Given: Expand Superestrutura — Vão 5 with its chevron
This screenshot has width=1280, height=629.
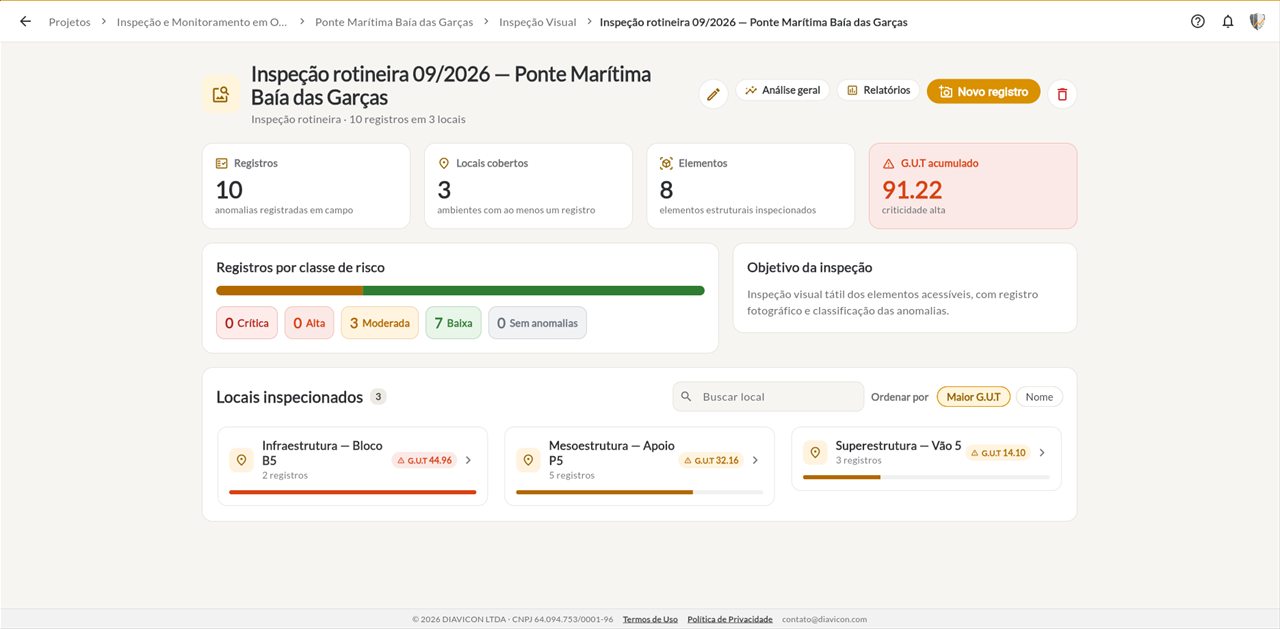Looking at the screenshot, I should point(1042,453).
